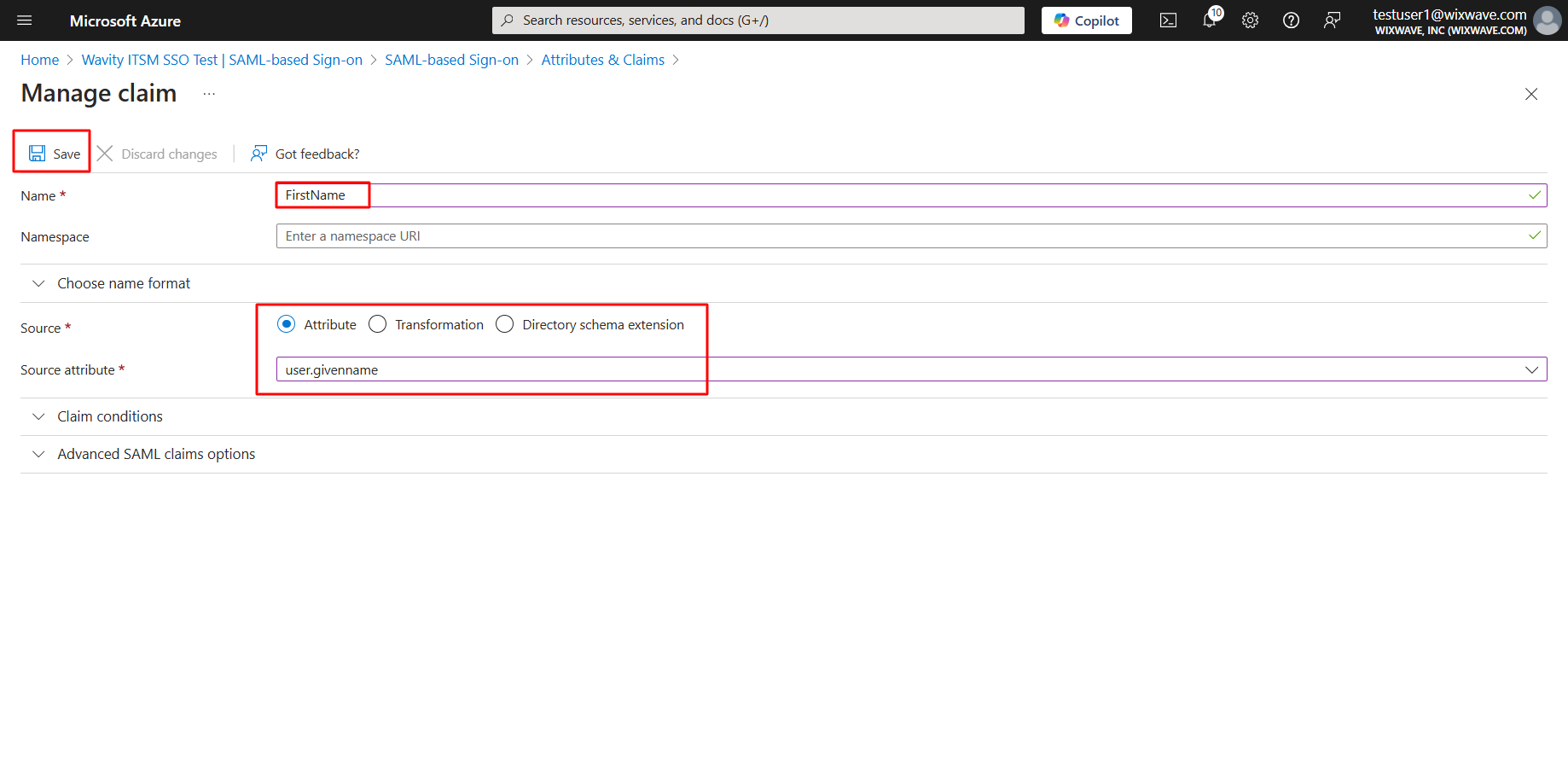Image resolution: width=1568 pixels, height=773 pixels.
Task: Click the Namespace URI field
Action: pyautogui.click(x=911, y=236)
